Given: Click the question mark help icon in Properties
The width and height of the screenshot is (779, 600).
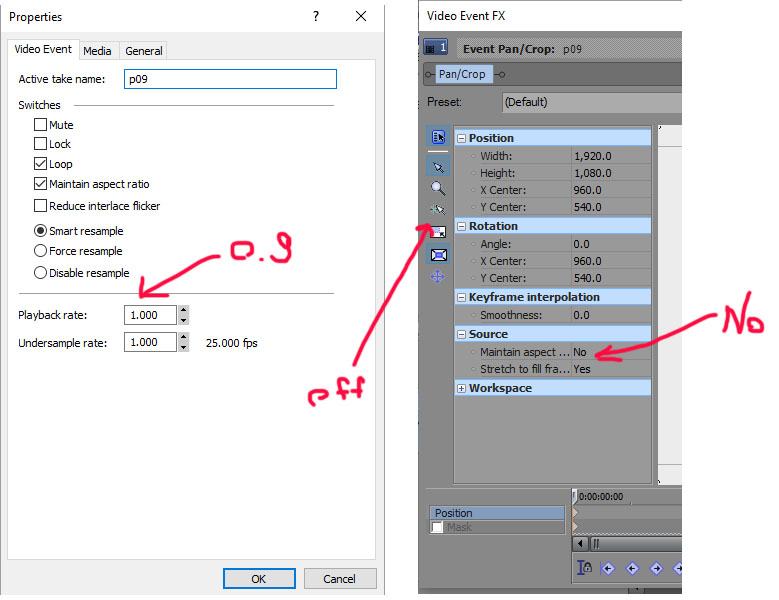Looking at the screenshot, I should (x=316, y=16).
